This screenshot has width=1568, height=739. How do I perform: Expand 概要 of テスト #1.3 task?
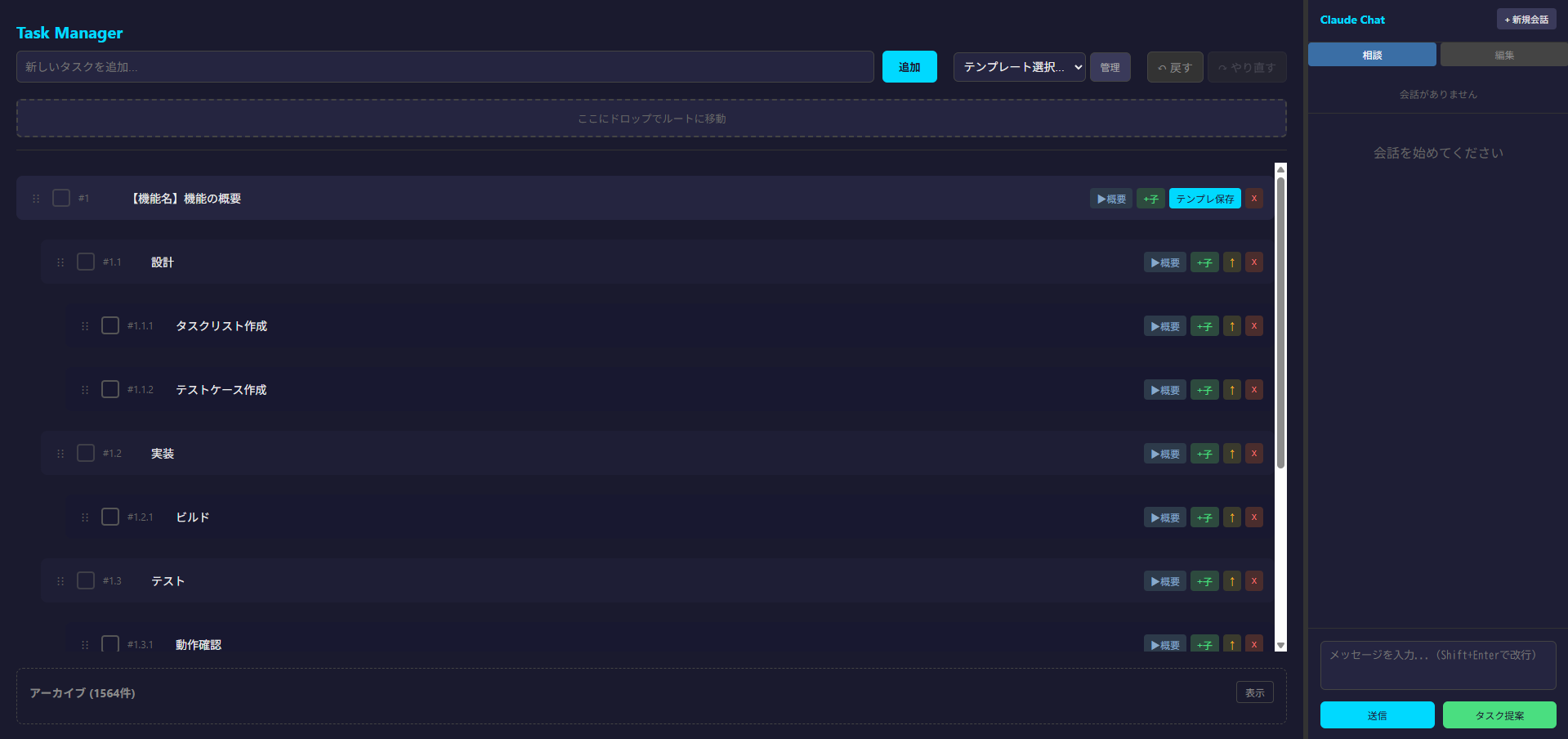[1165, 581]
